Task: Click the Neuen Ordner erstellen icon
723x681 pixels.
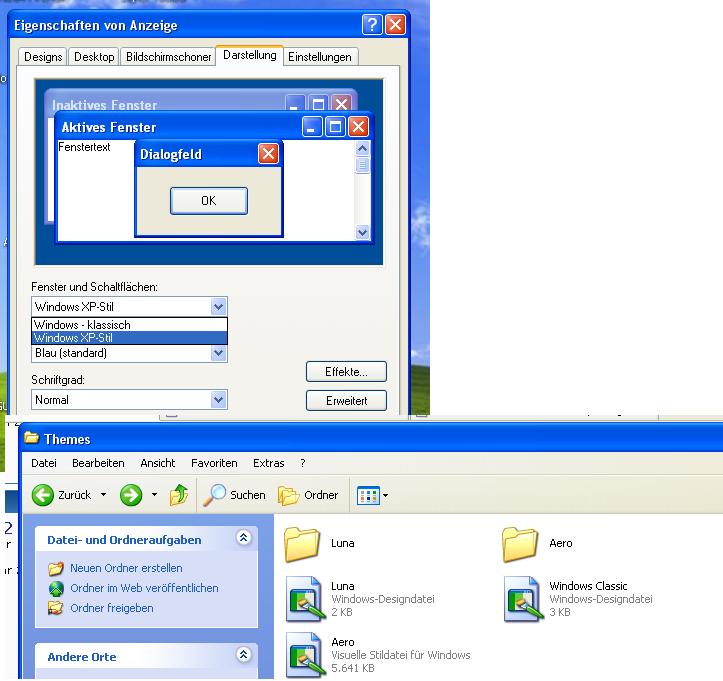Action: click(56, 568)
